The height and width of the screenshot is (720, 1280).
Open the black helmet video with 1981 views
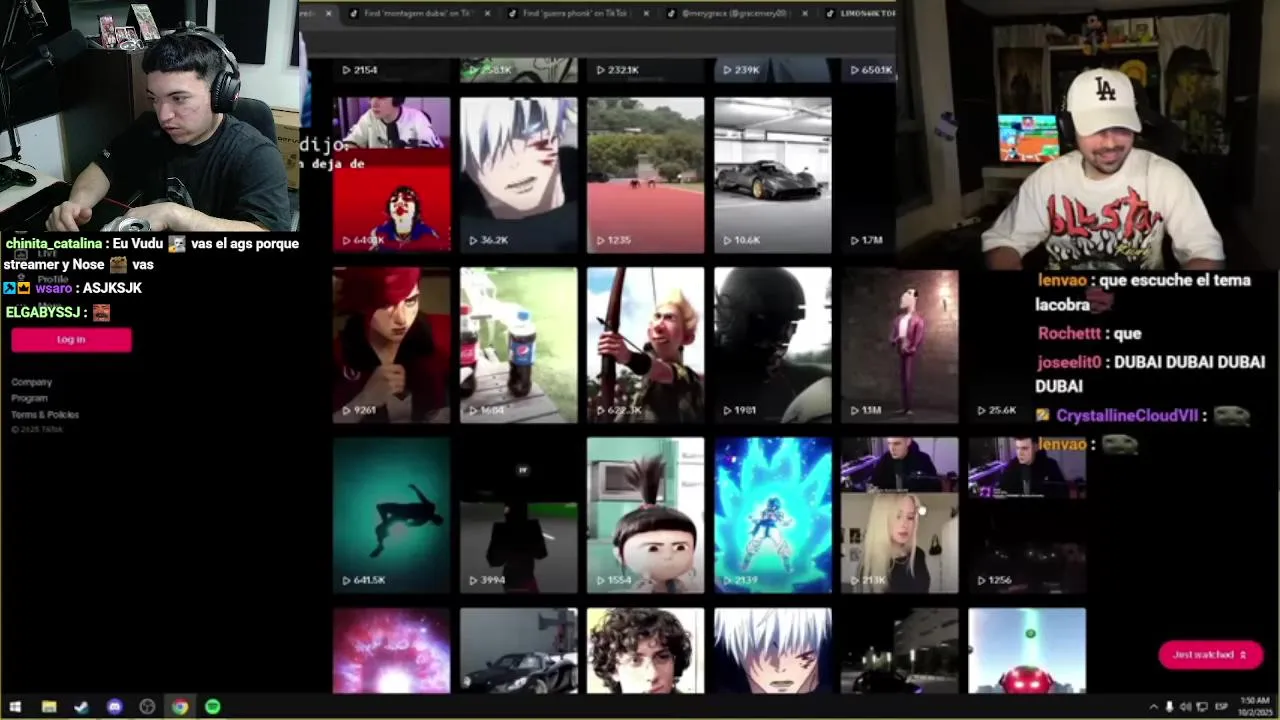pyautogui.click(x=772, y=345)
